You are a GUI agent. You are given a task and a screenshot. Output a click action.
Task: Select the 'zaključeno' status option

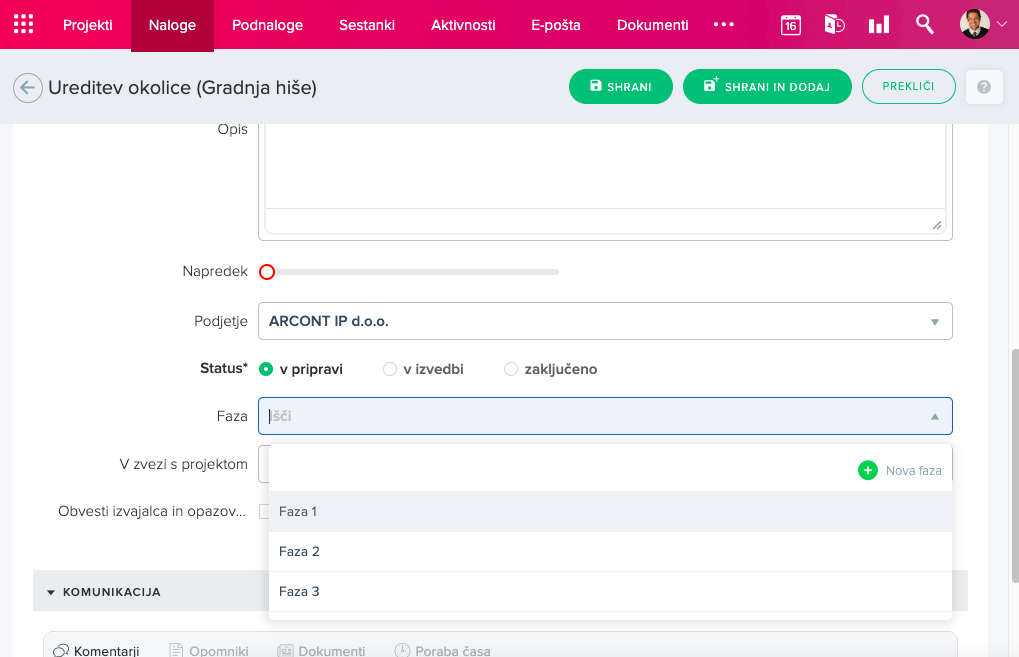511,369
